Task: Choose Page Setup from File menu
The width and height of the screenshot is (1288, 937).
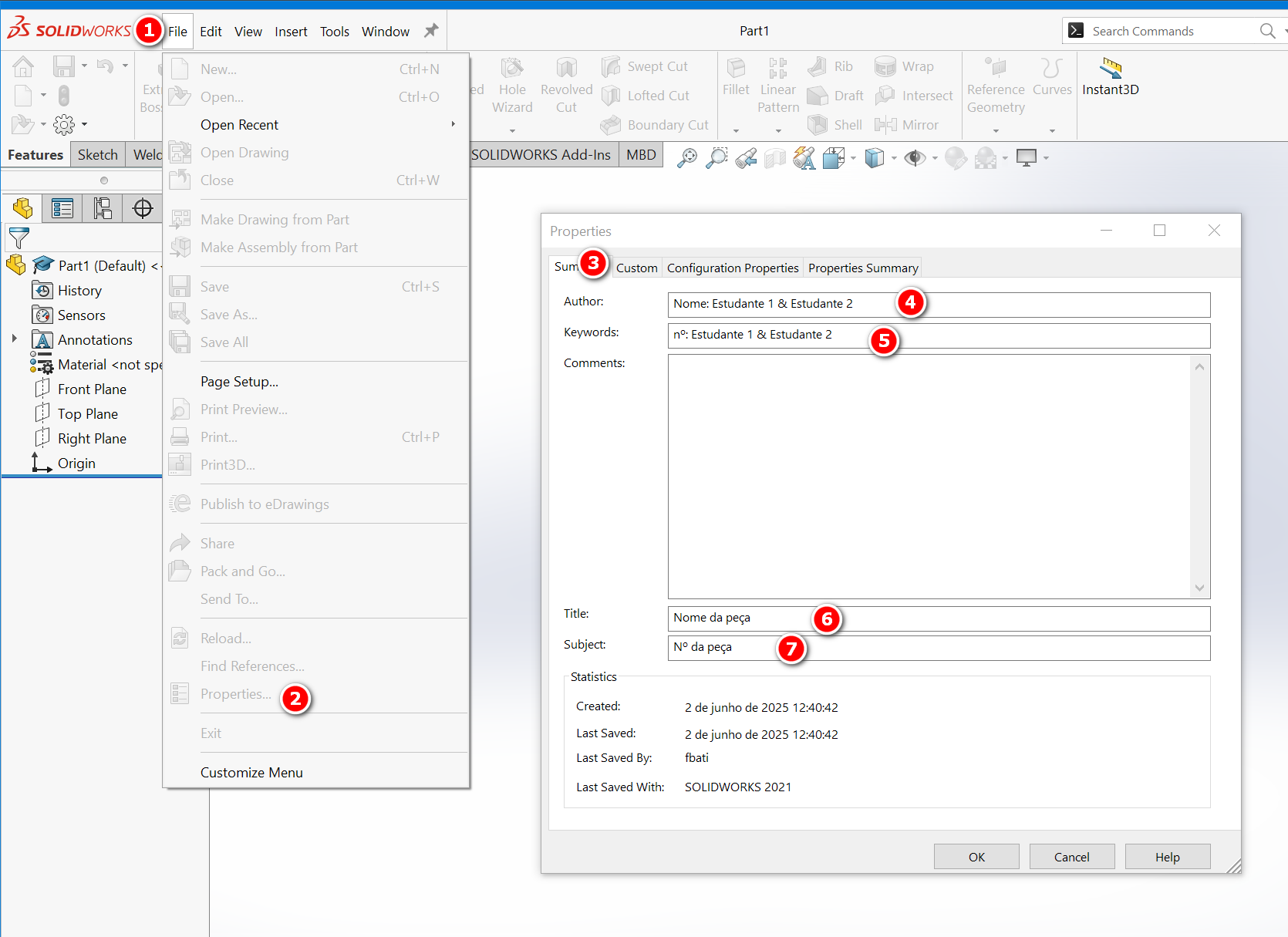Action: pos(239,382)
